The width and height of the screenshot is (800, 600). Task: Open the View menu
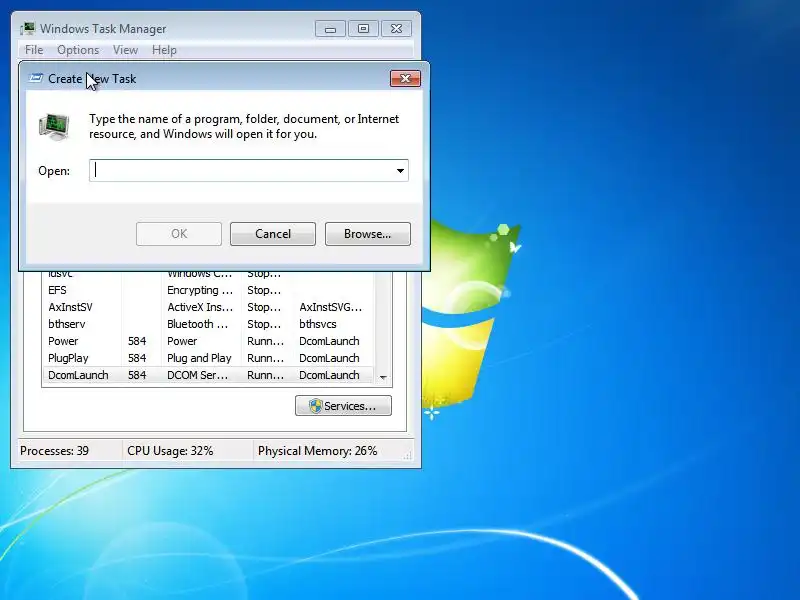(x=126, y=50)
